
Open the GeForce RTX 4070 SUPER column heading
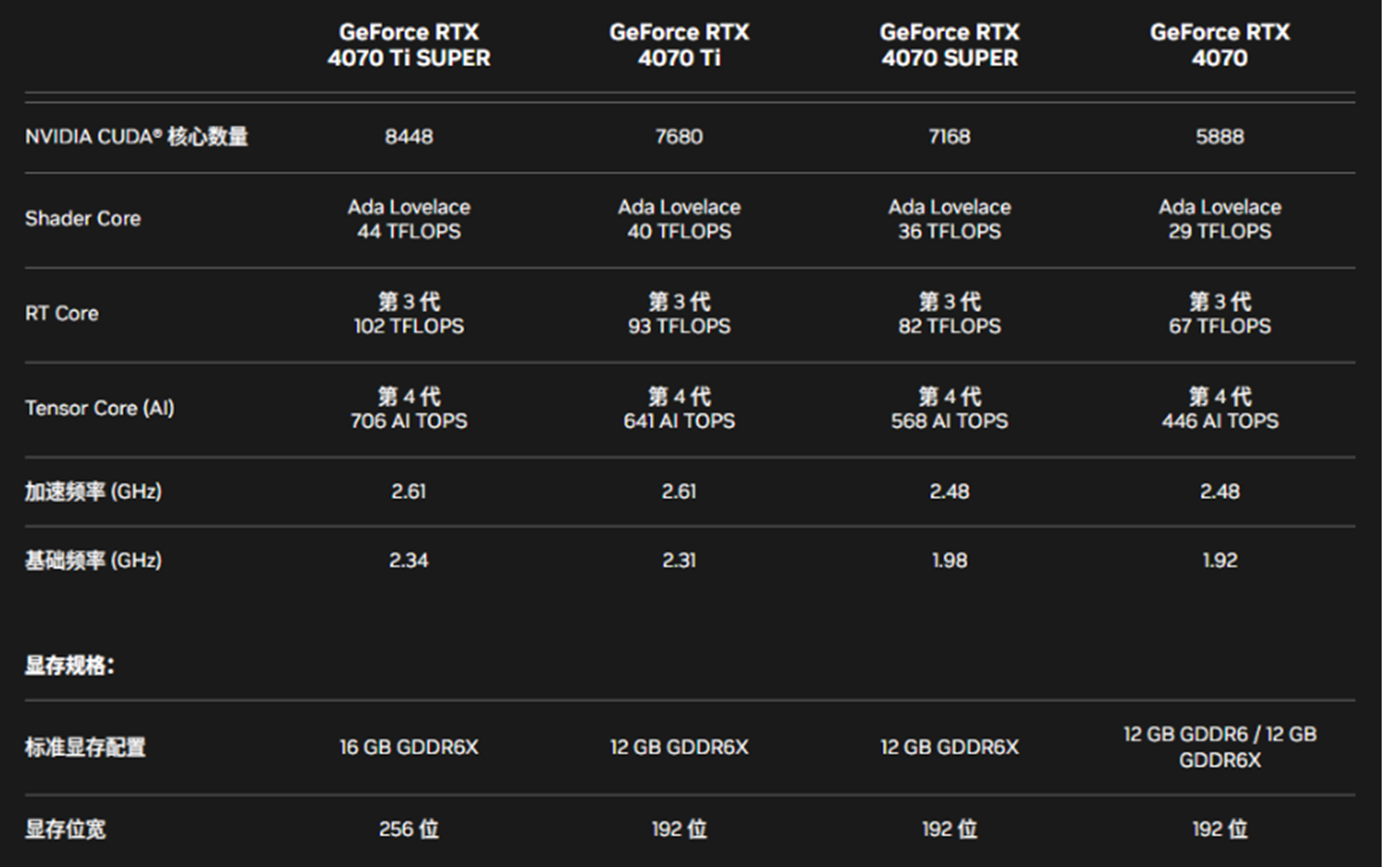click(x=950, y=45)
